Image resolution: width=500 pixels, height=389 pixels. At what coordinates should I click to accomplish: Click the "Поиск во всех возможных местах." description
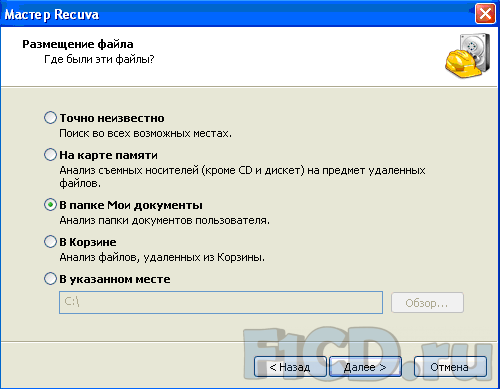click(x=145, y=133)
